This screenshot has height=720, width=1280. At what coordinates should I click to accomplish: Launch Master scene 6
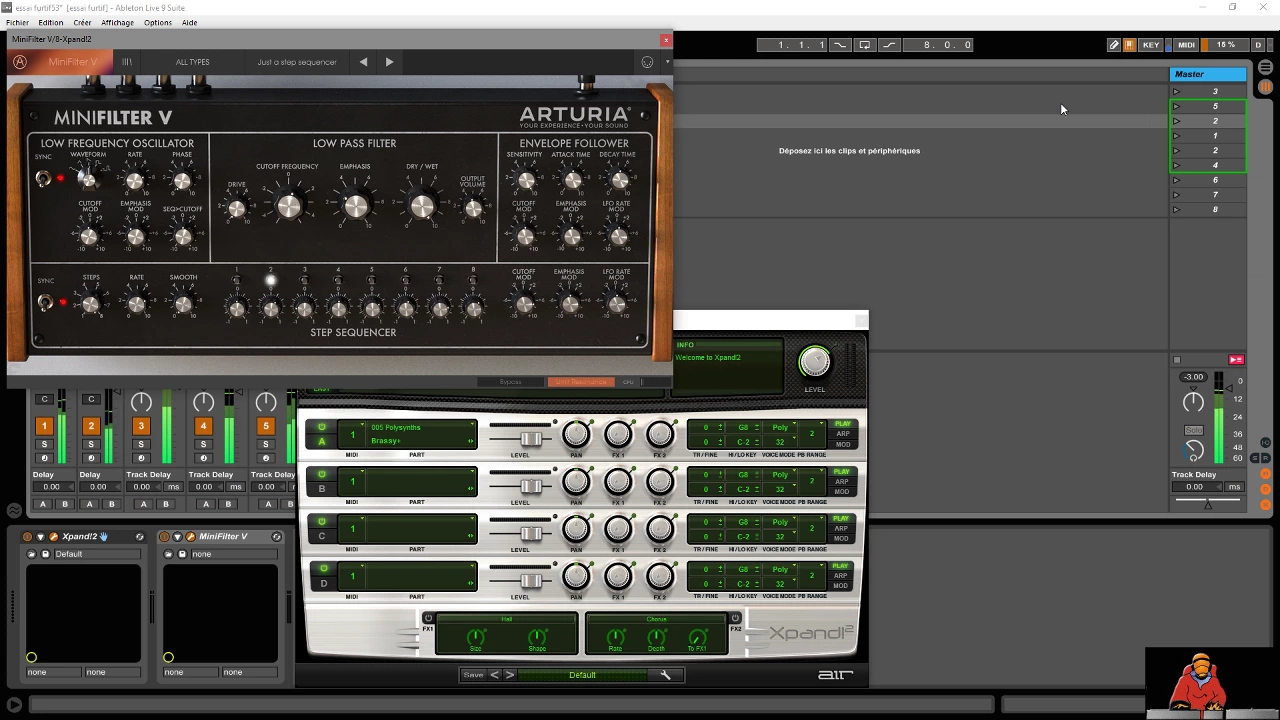point(1176,180)
